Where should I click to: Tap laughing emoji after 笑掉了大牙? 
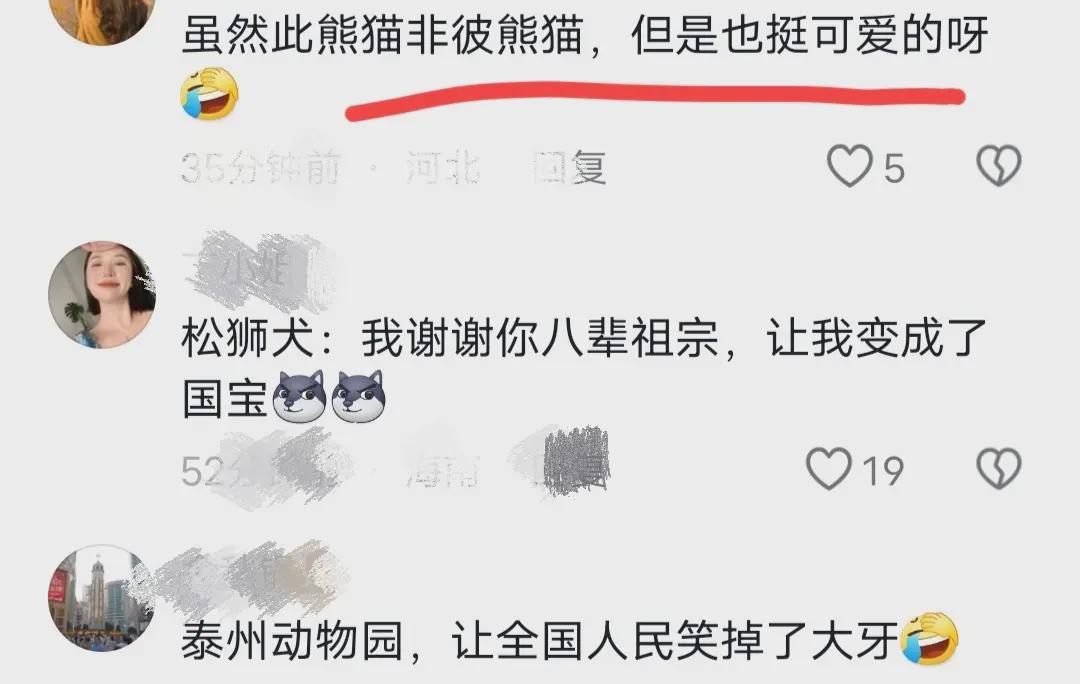[929, 638]
